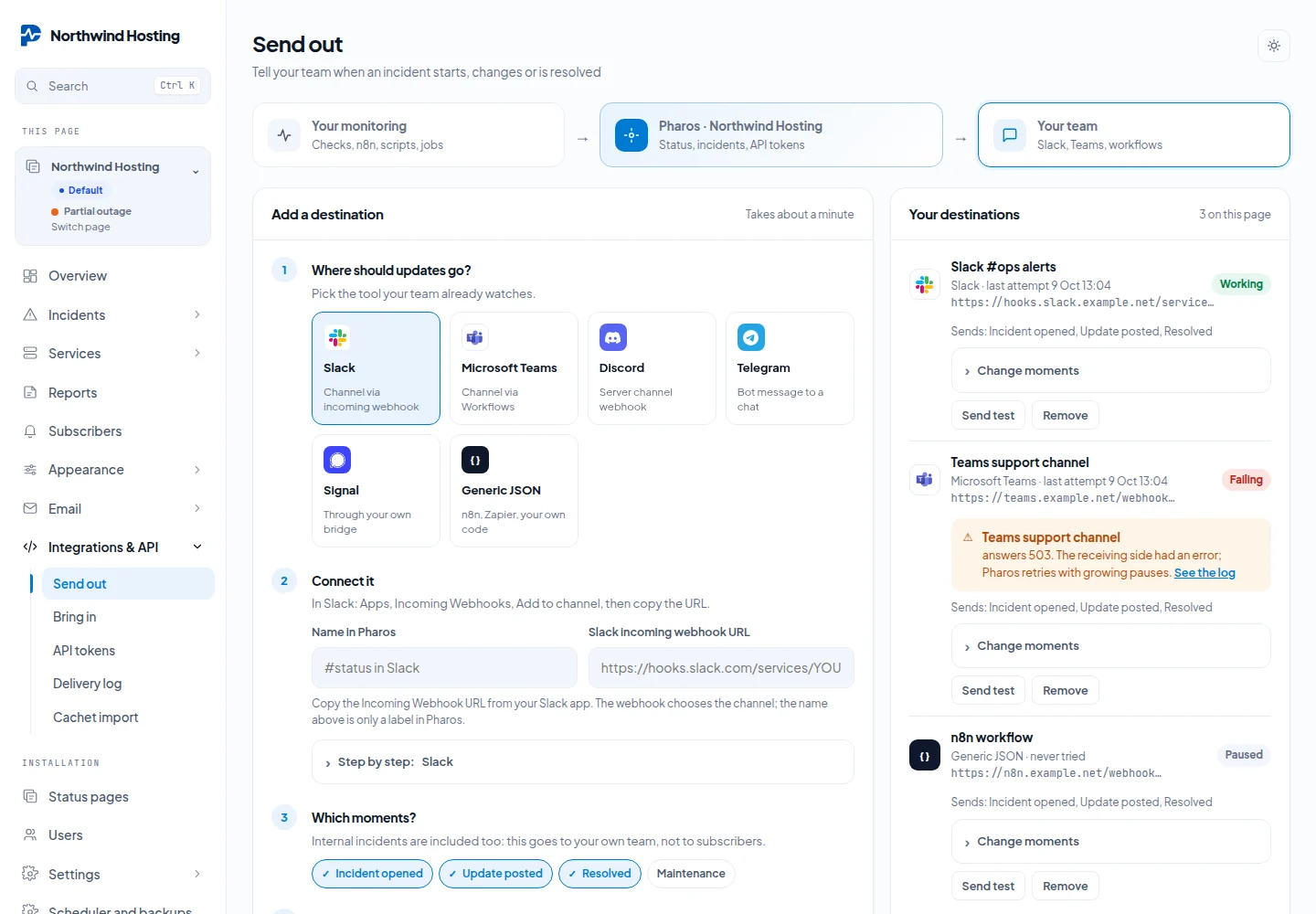
Task: Click the Status pages icon
Action: tap(30, 796)
